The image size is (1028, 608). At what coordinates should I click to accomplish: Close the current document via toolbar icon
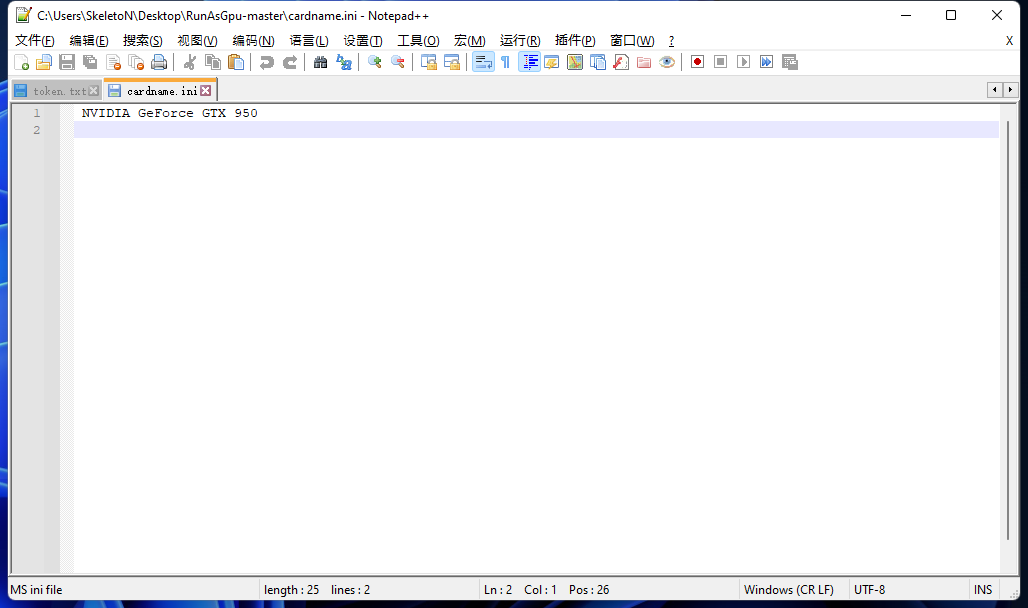113,62
